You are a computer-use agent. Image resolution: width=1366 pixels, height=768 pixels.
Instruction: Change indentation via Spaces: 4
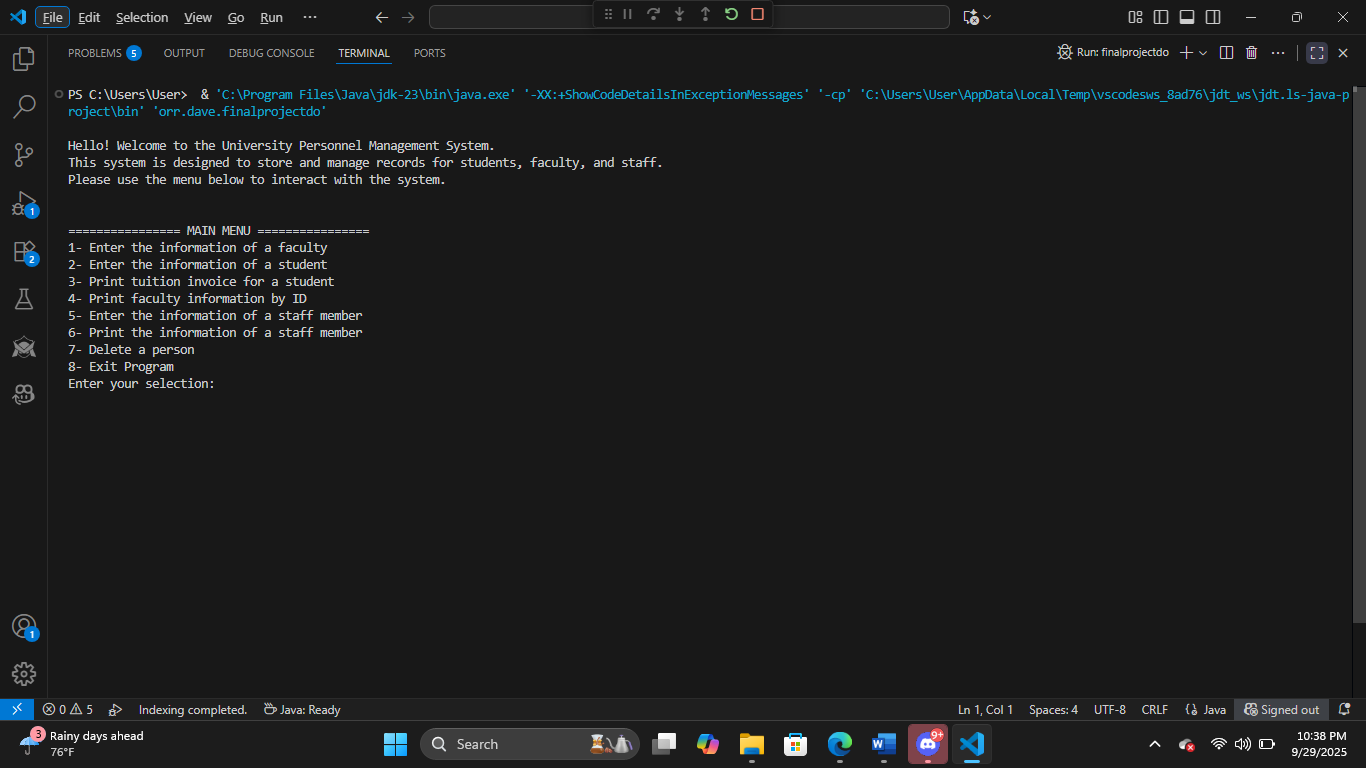pos(1053,709)
